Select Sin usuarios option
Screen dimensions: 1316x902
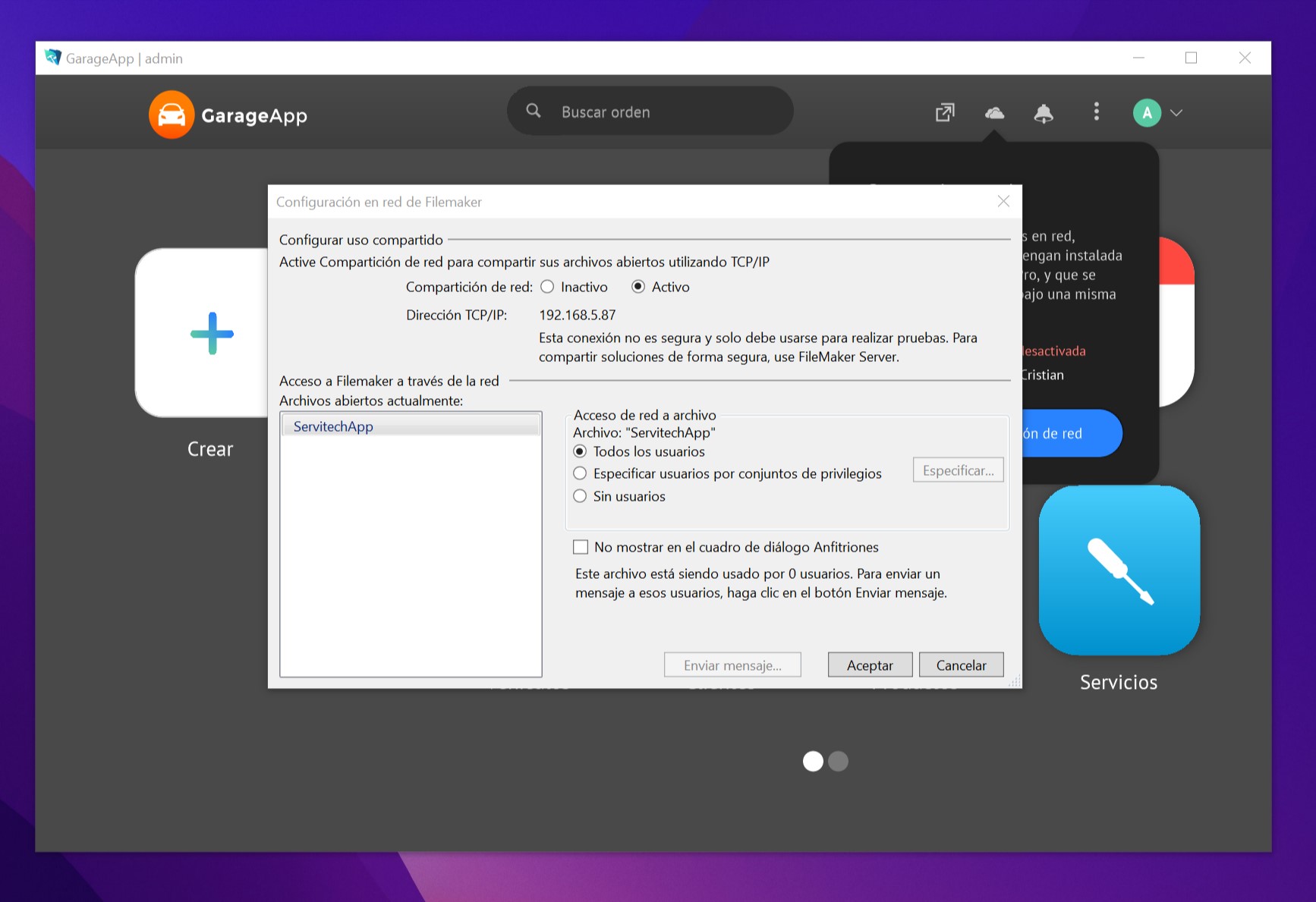[x=580, y=496]
